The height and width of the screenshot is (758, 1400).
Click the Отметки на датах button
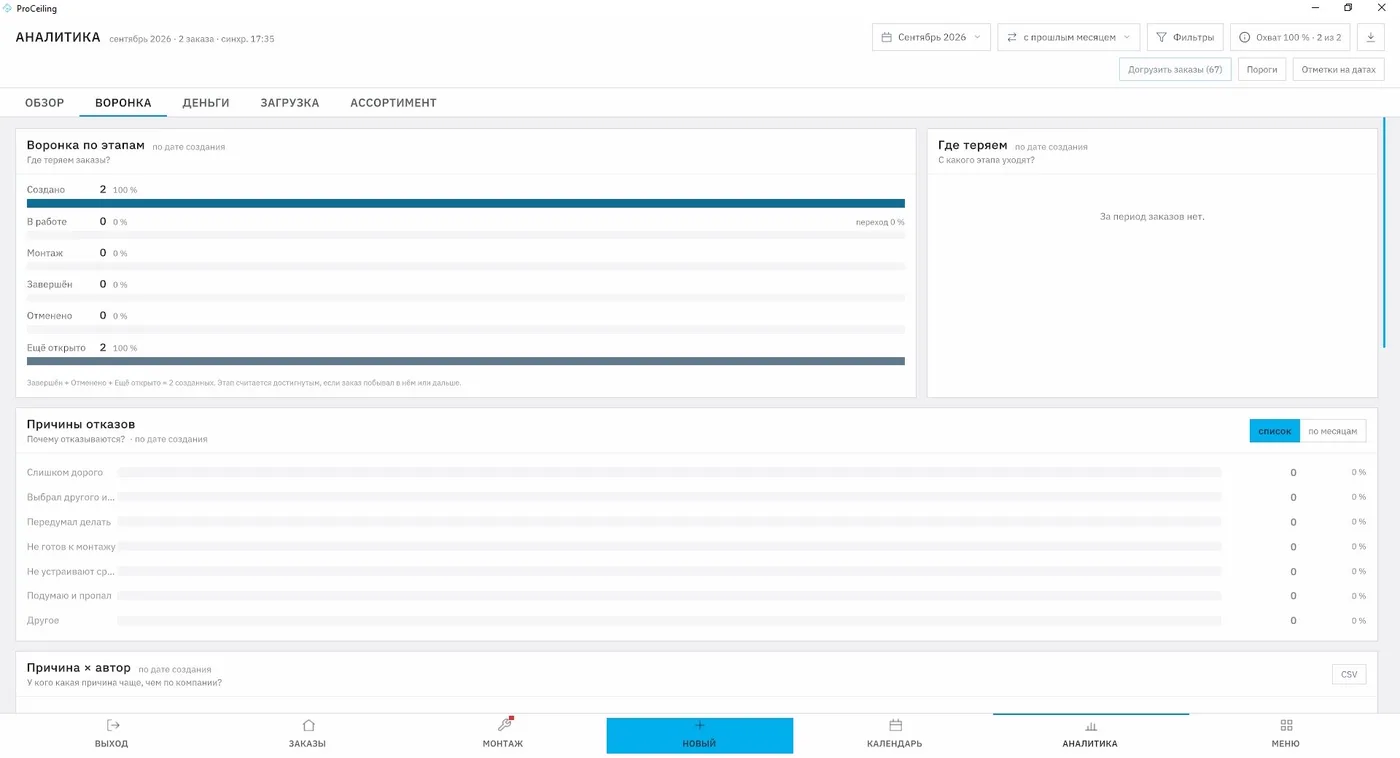coord(1338,70)
